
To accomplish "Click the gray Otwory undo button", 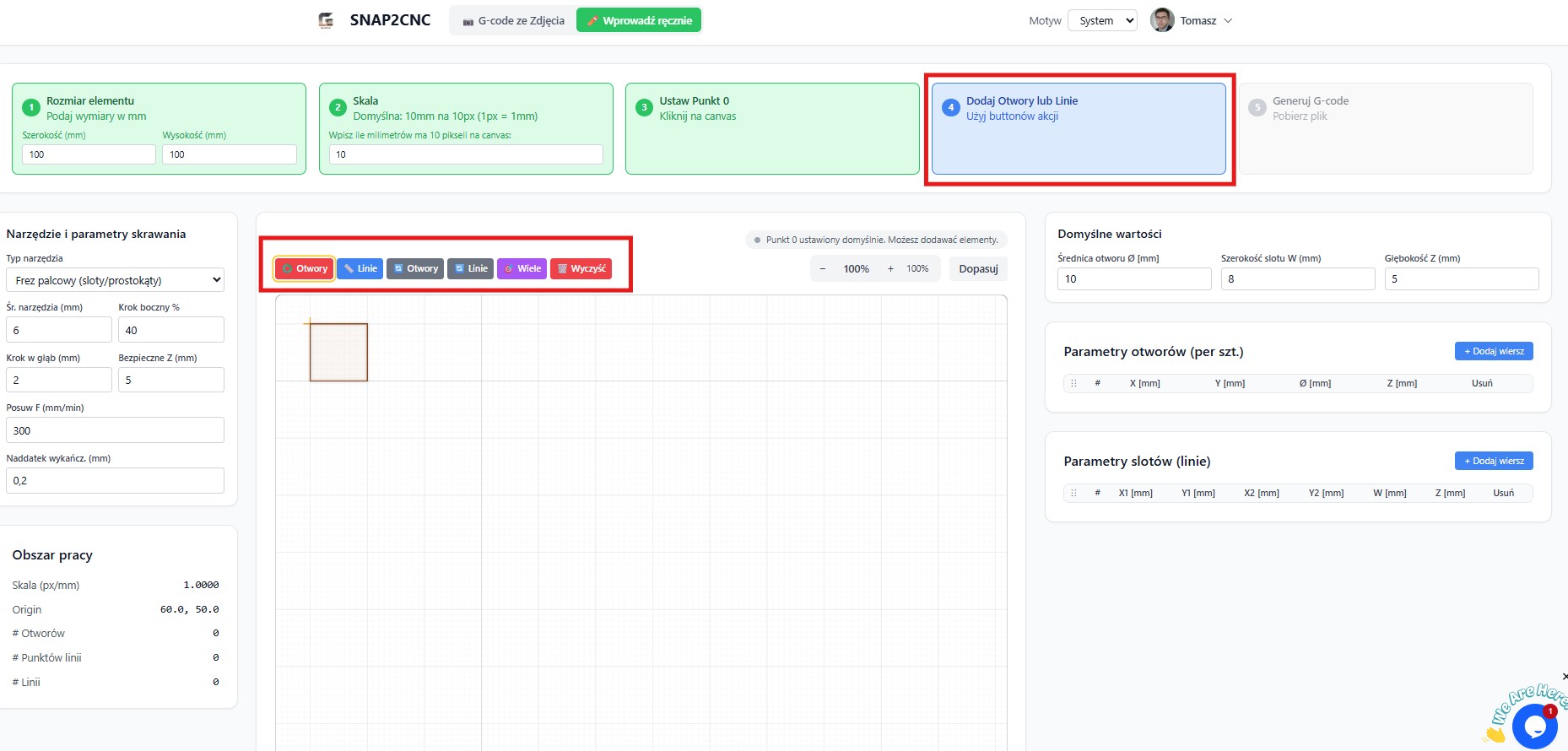I will coord(415,268).
